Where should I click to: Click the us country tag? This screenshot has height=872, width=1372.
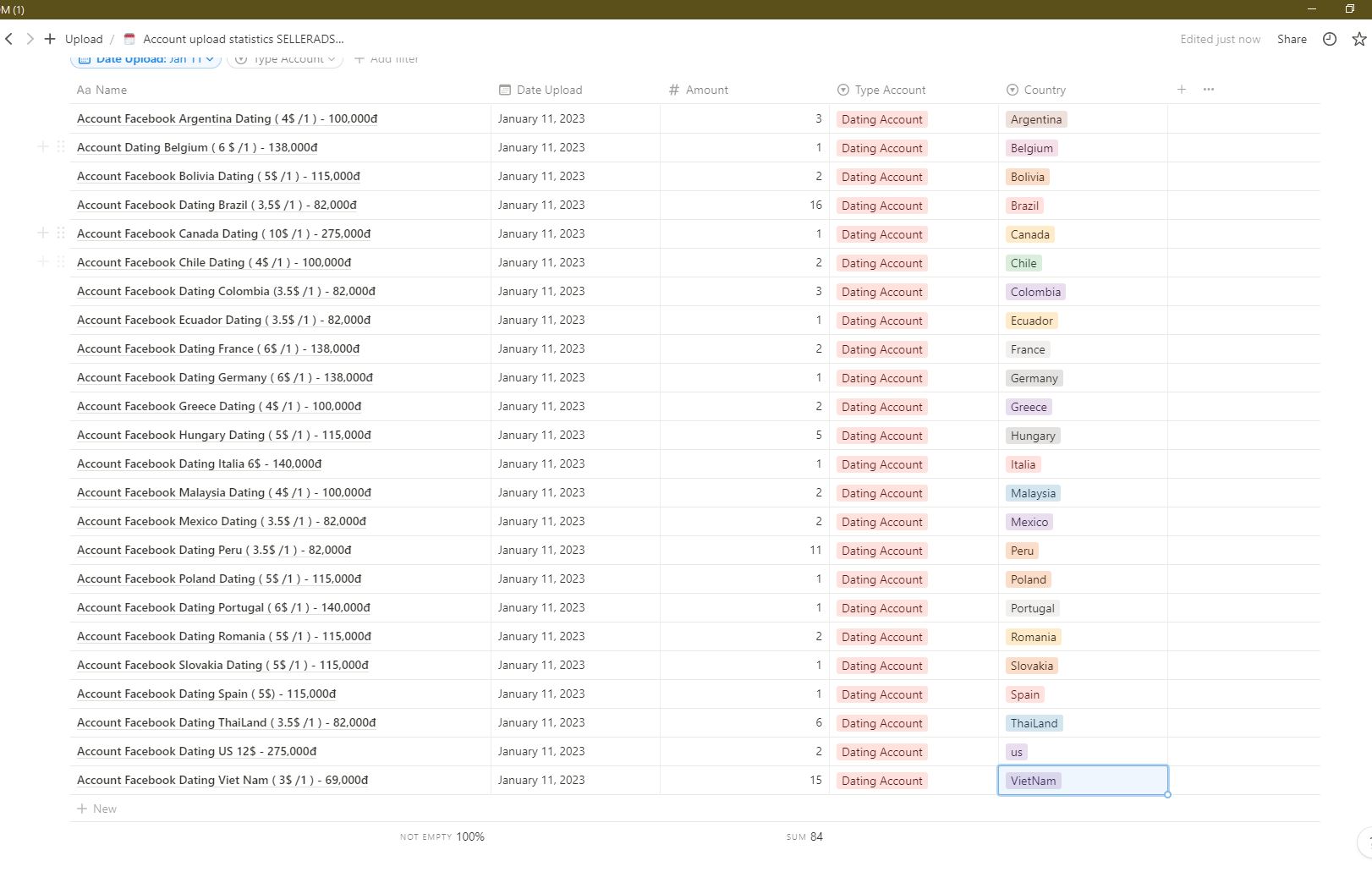coord(1017,752)
